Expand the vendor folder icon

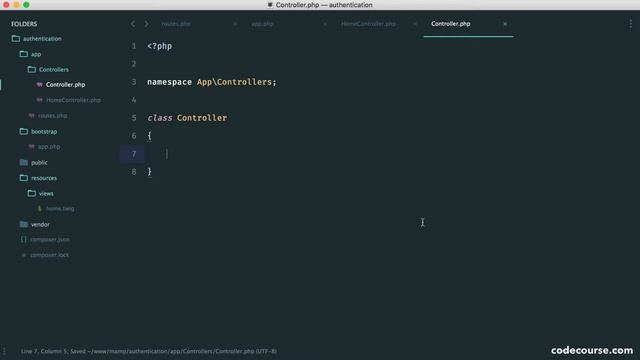click(x=24, y=224)
